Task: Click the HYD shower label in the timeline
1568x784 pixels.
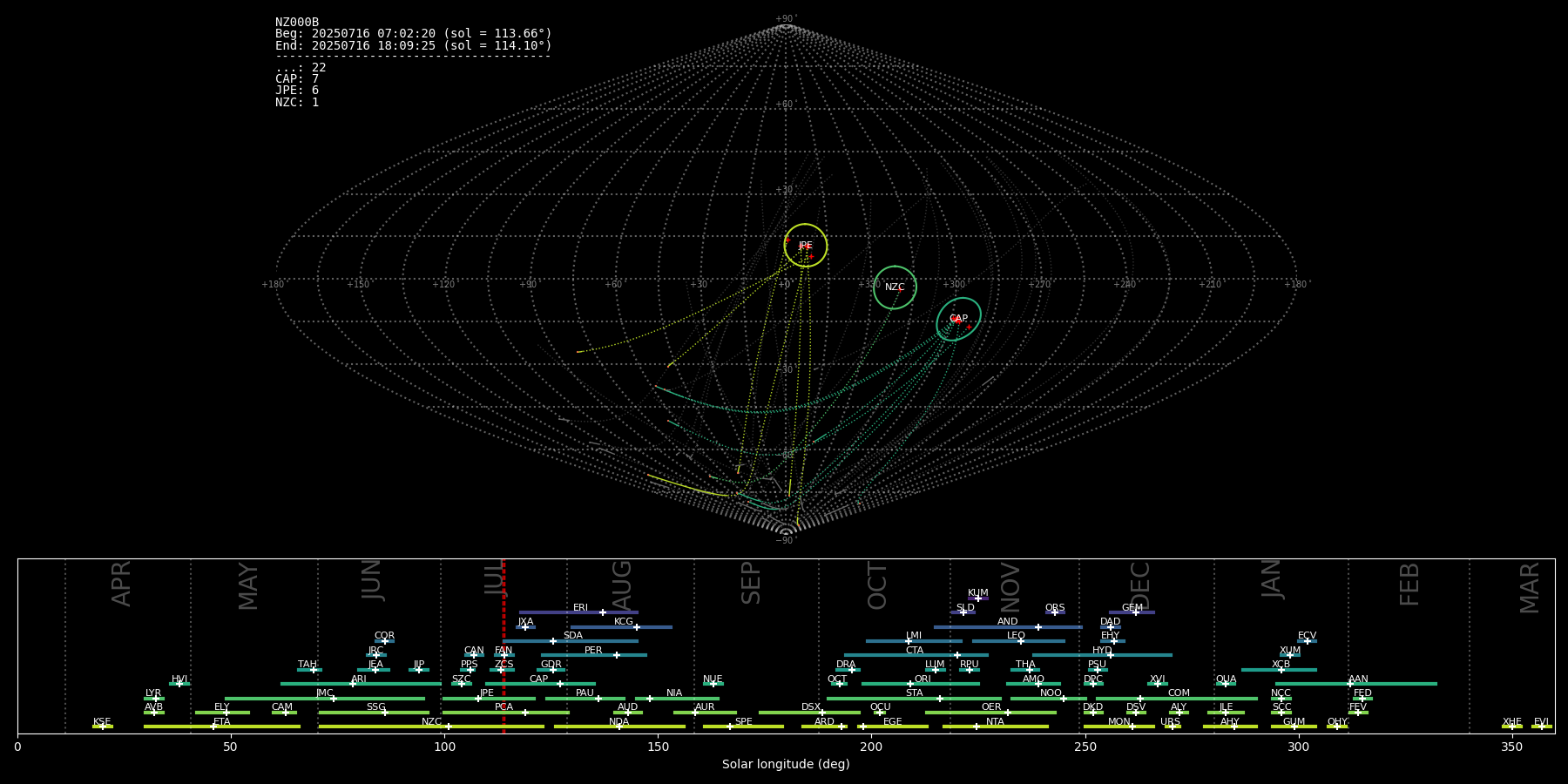Action: pyautogui.click(x=1102, y=650)
